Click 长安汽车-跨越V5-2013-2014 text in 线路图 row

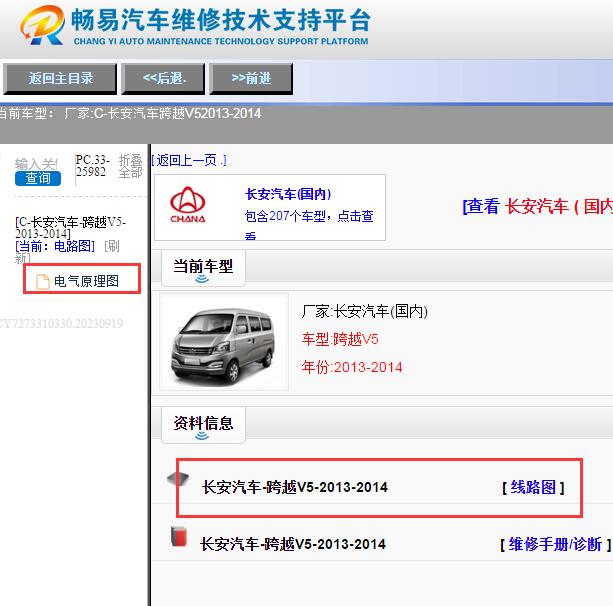coord(295,488)
